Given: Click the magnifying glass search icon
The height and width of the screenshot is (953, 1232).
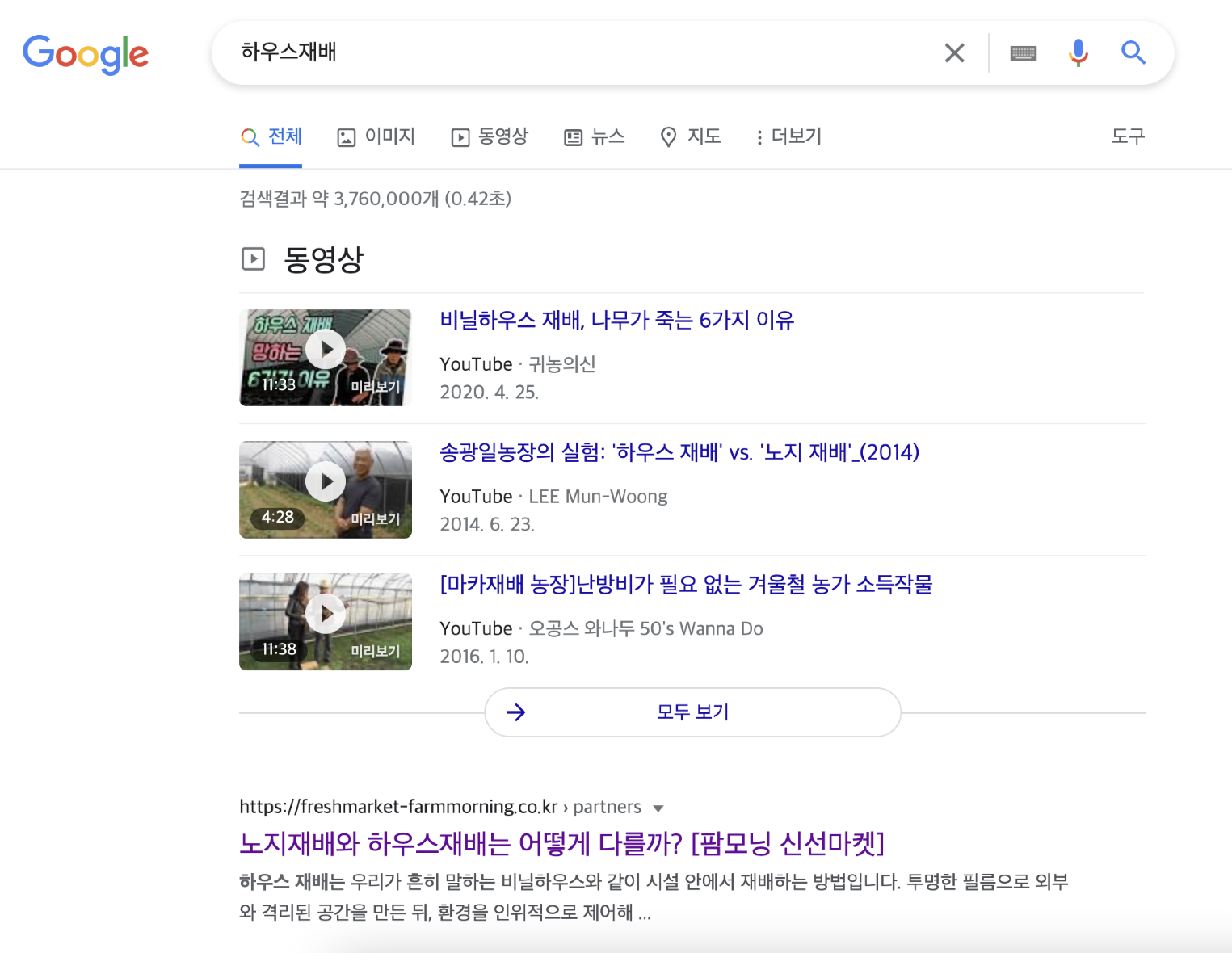Looking at the screenshot, I should coord(1133,52).
